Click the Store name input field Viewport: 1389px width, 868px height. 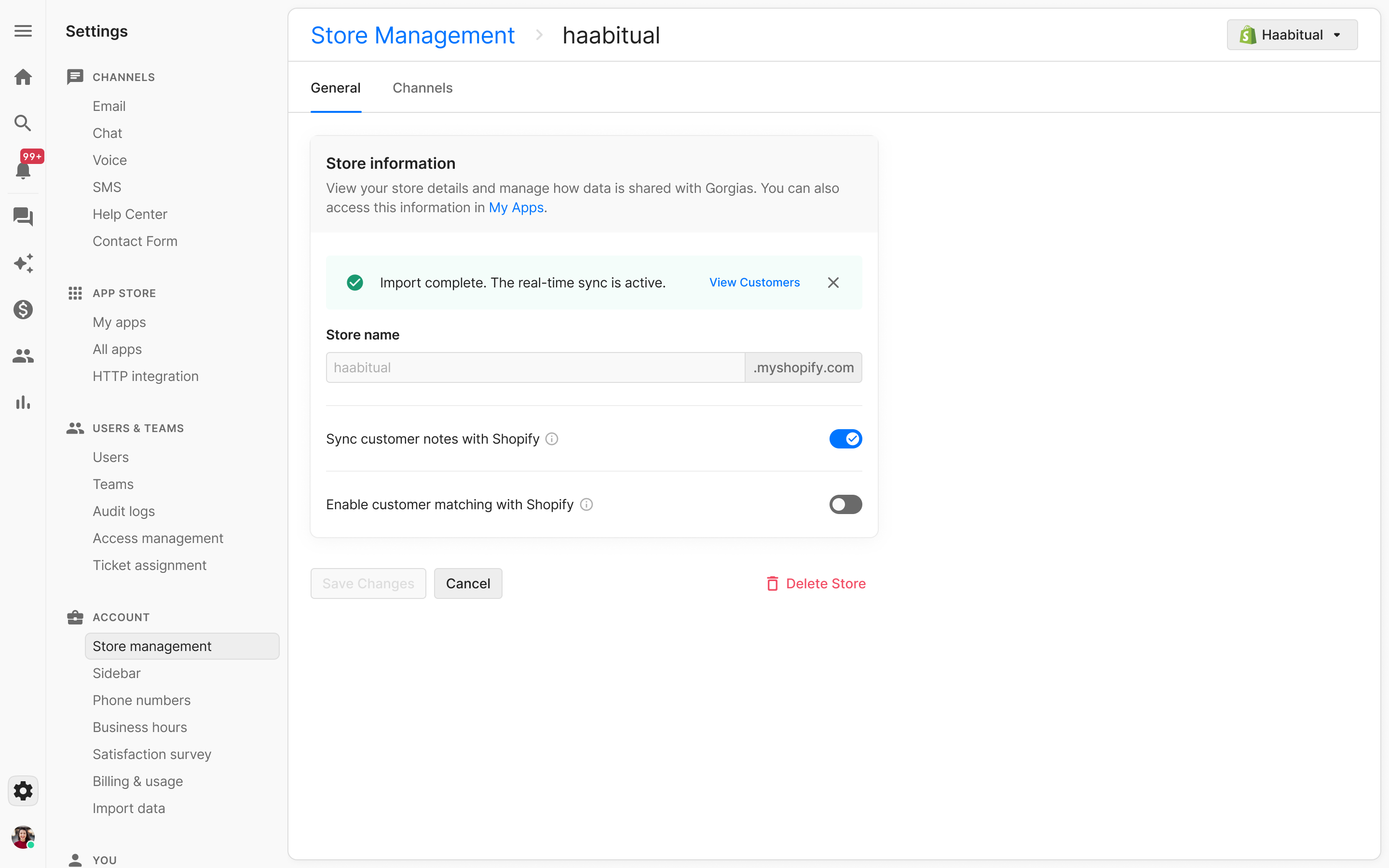535,367
